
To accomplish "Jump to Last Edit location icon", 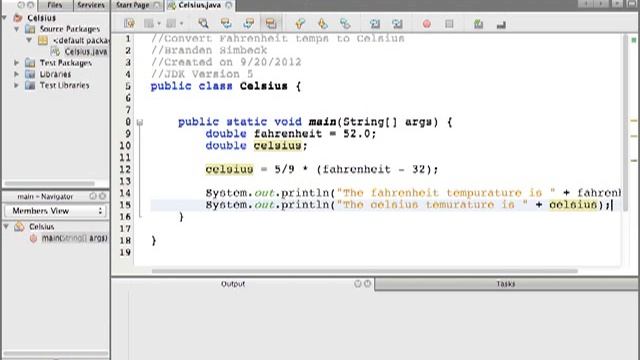I will (x=129, y=24).
